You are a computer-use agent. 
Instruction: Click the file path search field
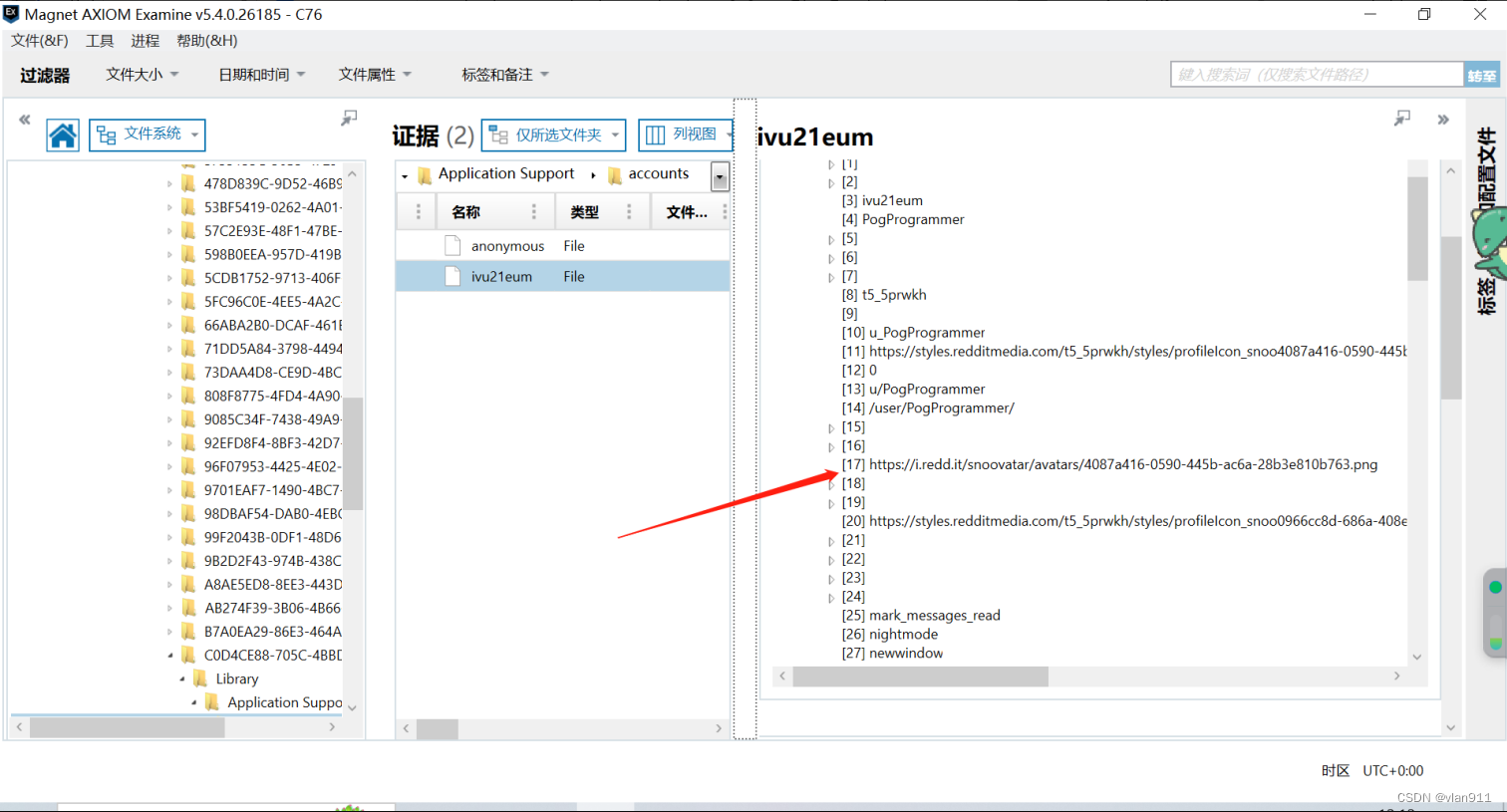click(x=1317, y=75)
